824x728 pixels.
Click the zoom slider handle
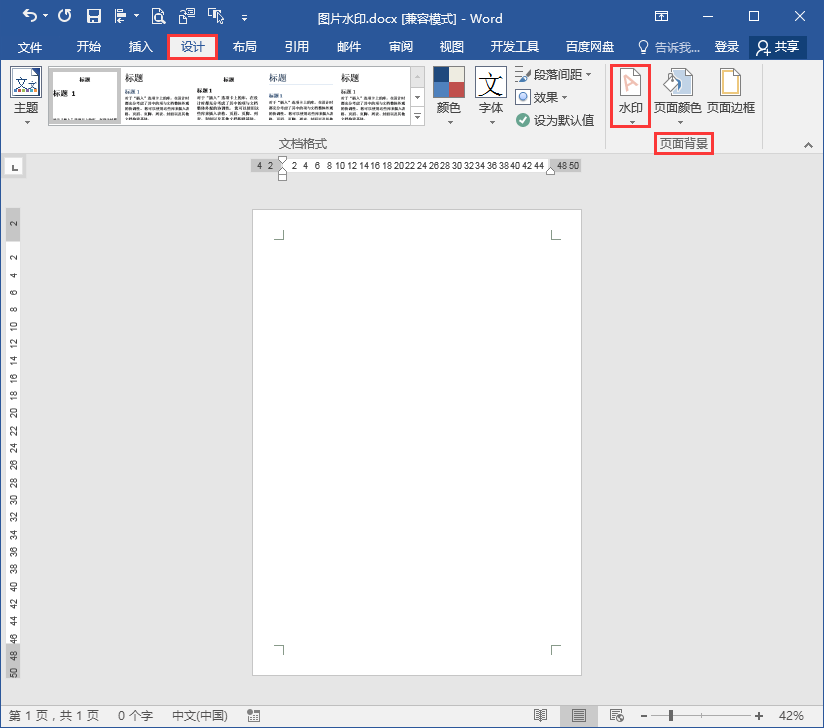pos(671,715)
